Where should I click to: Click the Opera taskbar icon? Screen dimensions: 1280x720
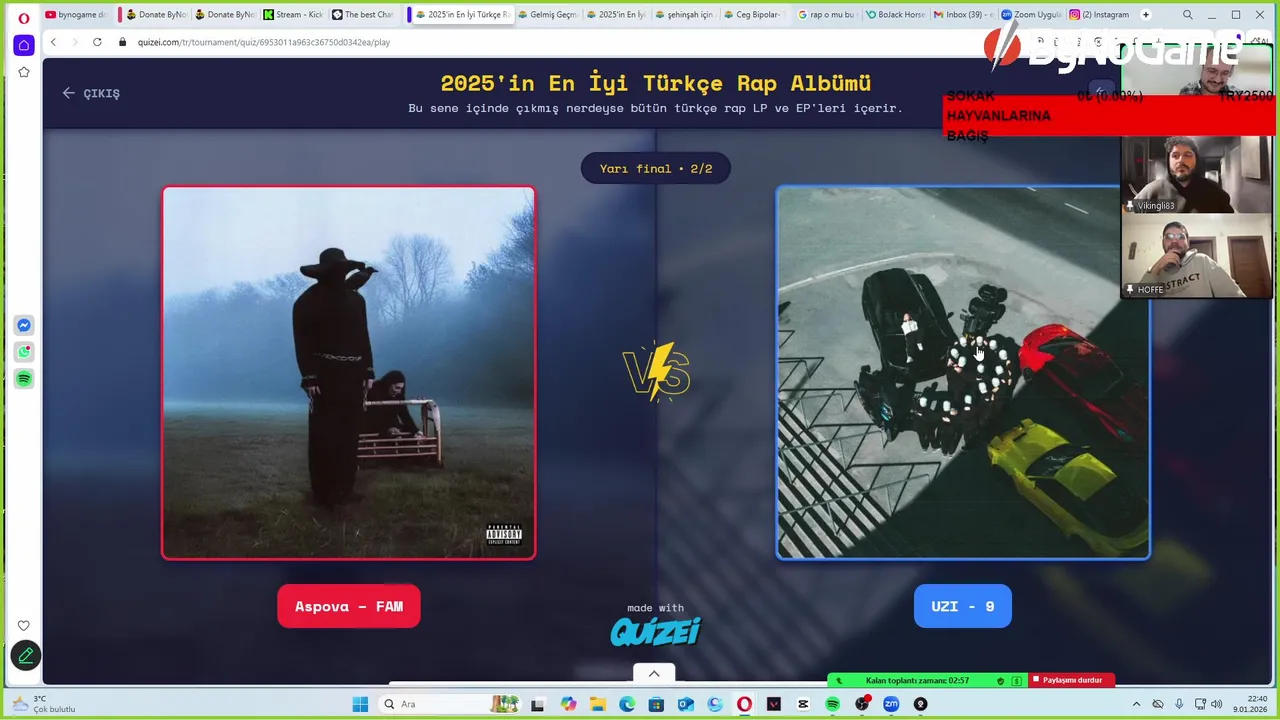pyautogui.click(x=744, y=704)
